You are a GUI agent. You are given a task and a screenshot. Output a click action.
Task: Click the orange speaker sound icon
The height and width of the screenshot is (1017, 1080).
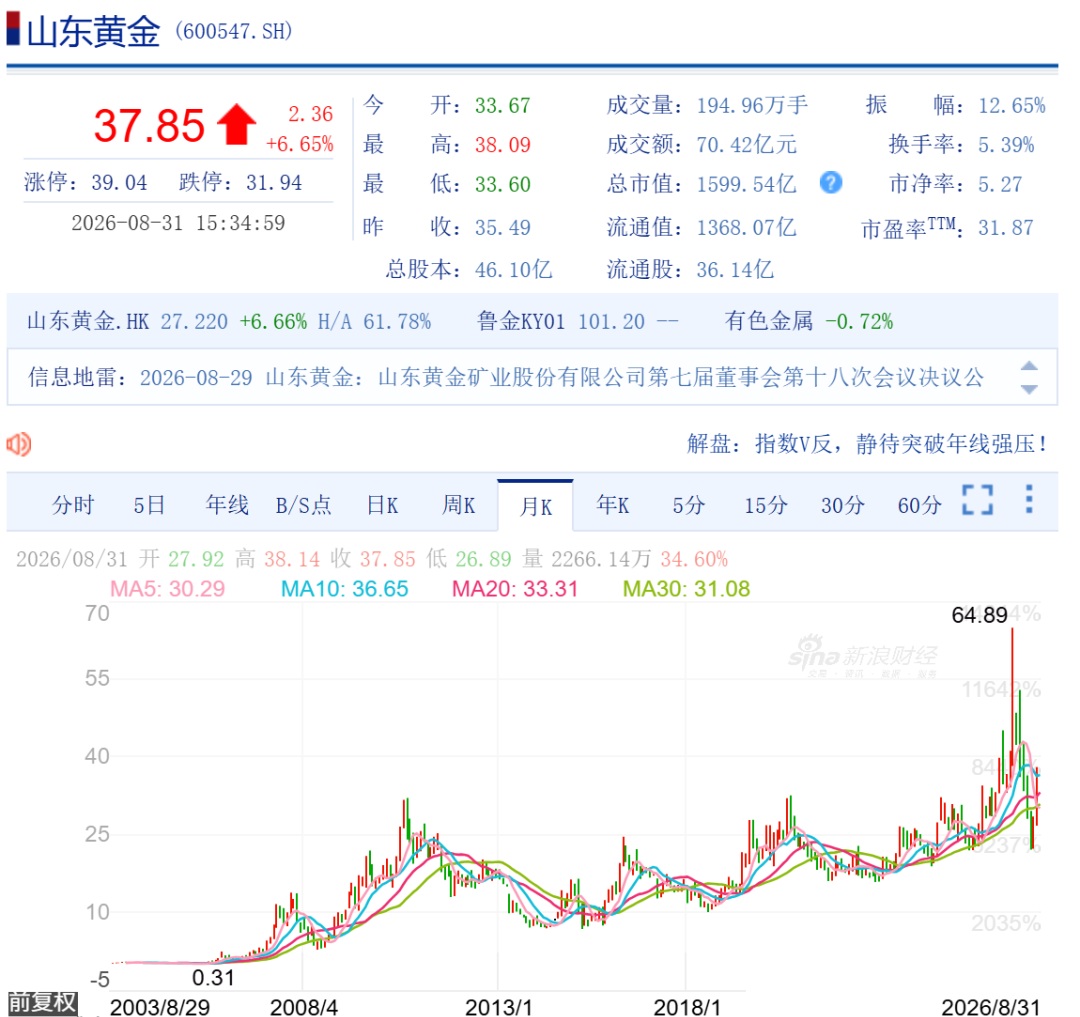click(19, 444)
